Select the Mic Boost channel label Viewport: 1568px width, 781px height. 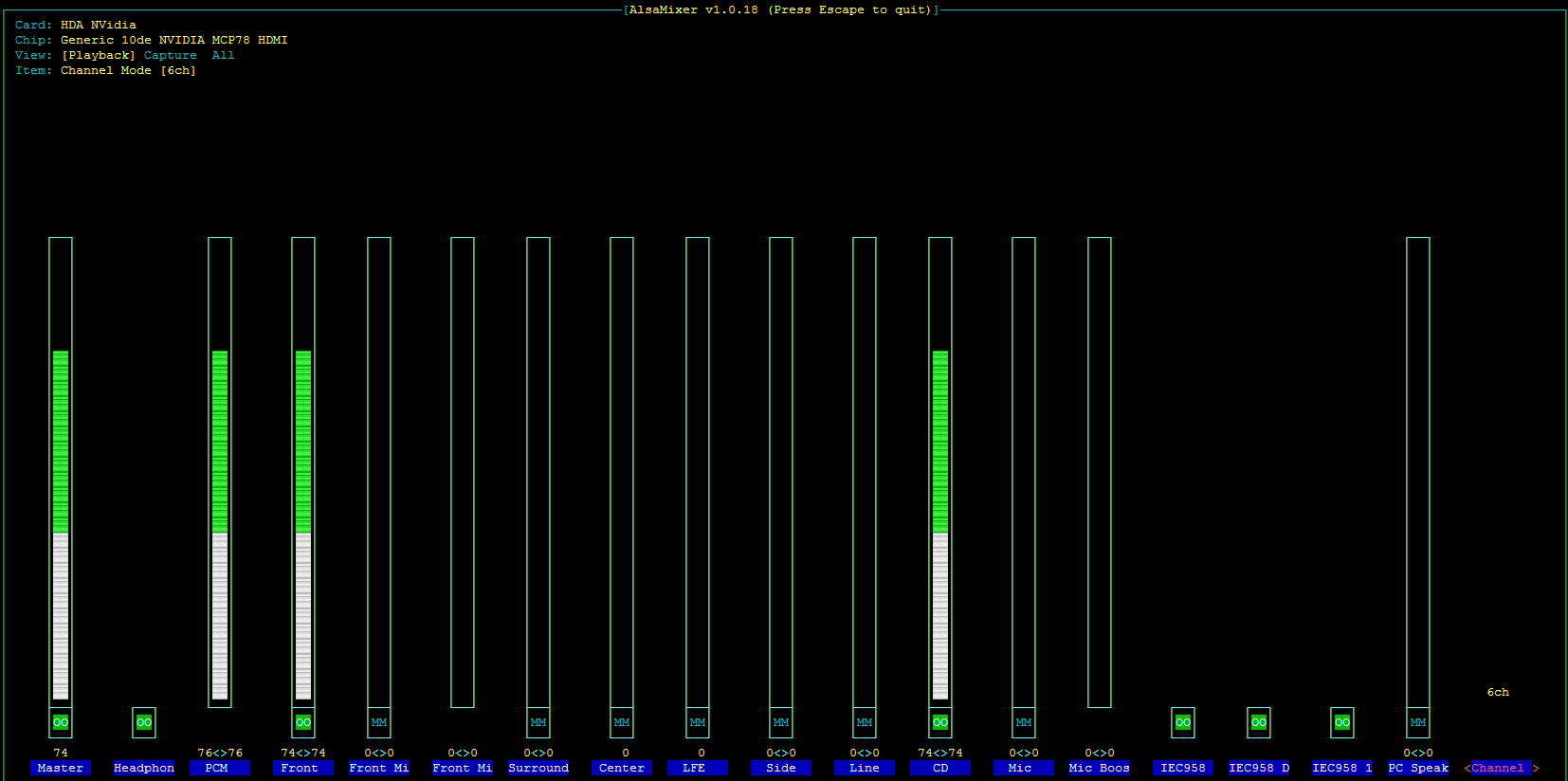tap(1100, 768)
